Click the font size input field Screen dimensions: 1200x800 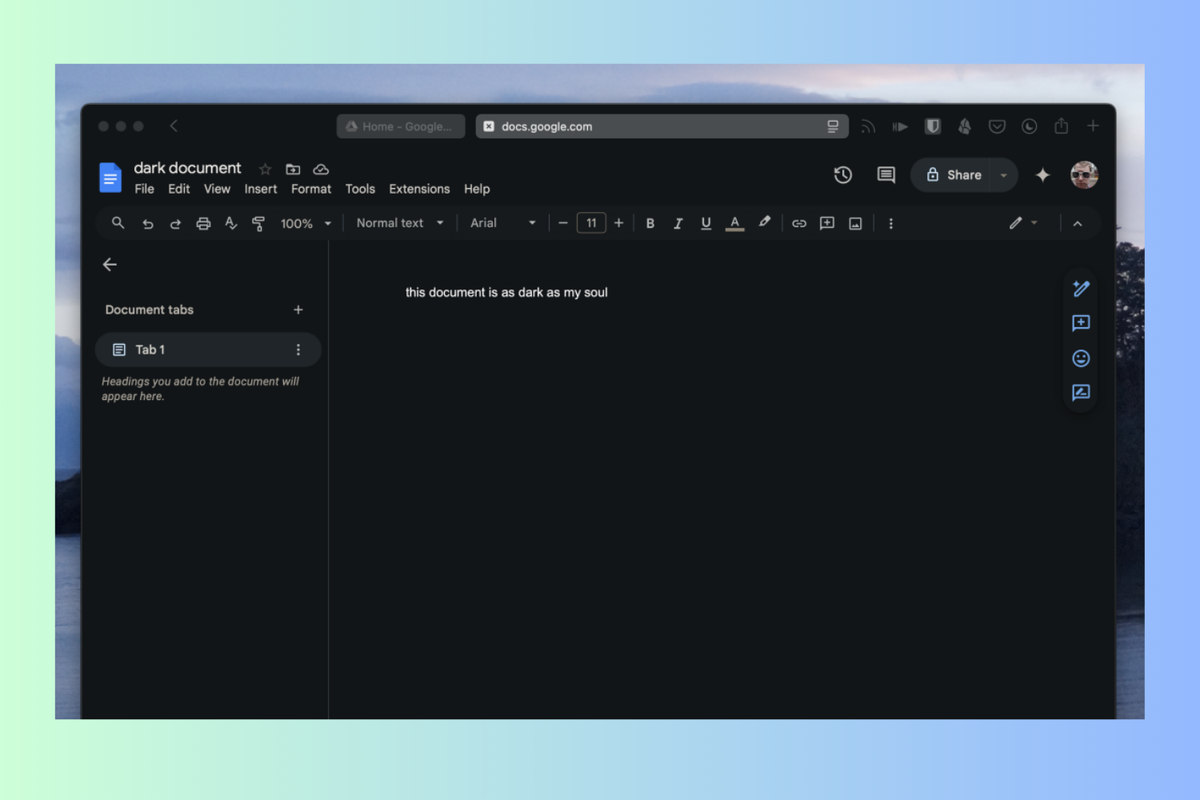pos(591,223)
